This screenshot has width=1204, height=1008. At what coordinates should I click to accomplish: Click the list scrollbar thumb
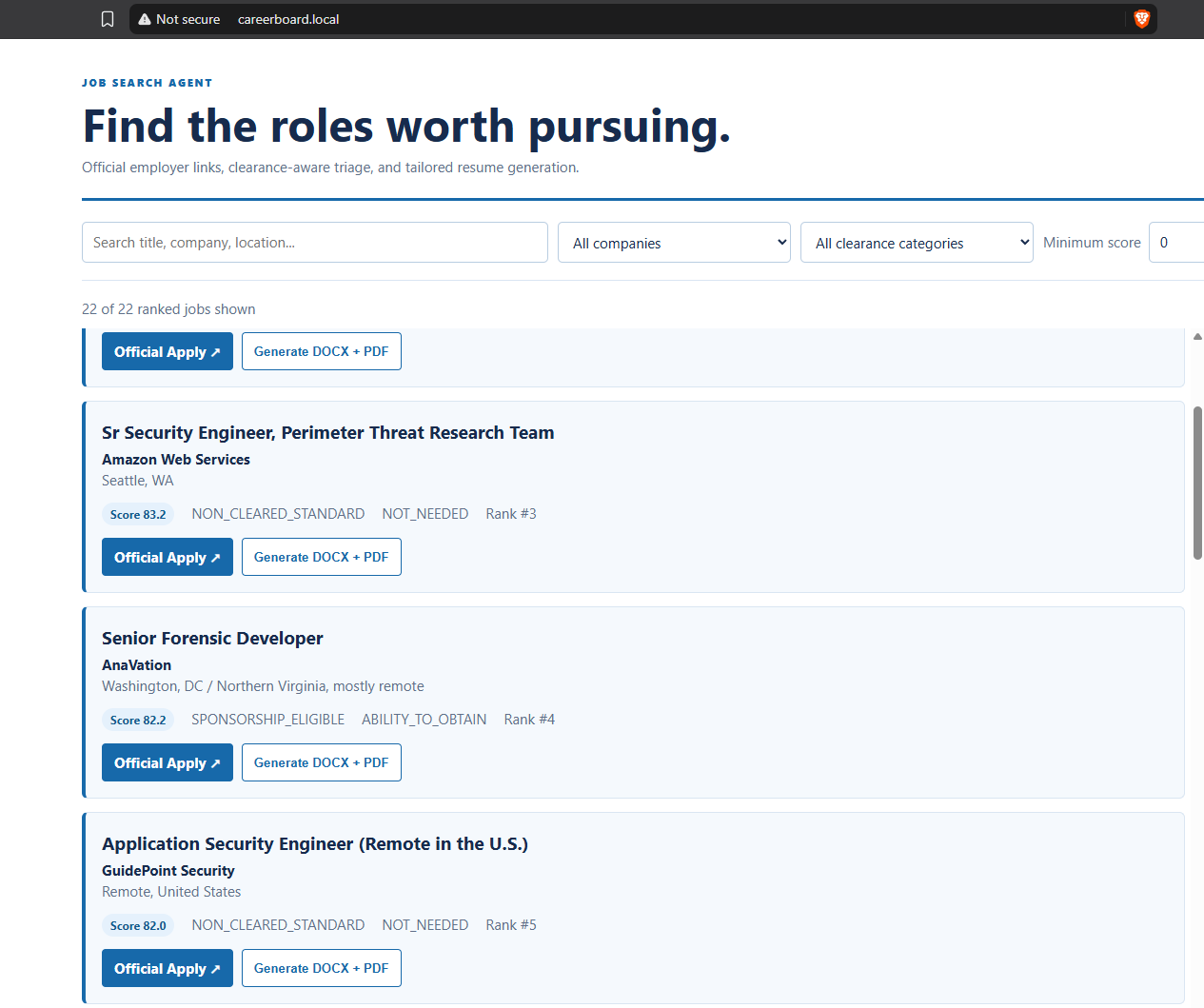(1197, 484)
